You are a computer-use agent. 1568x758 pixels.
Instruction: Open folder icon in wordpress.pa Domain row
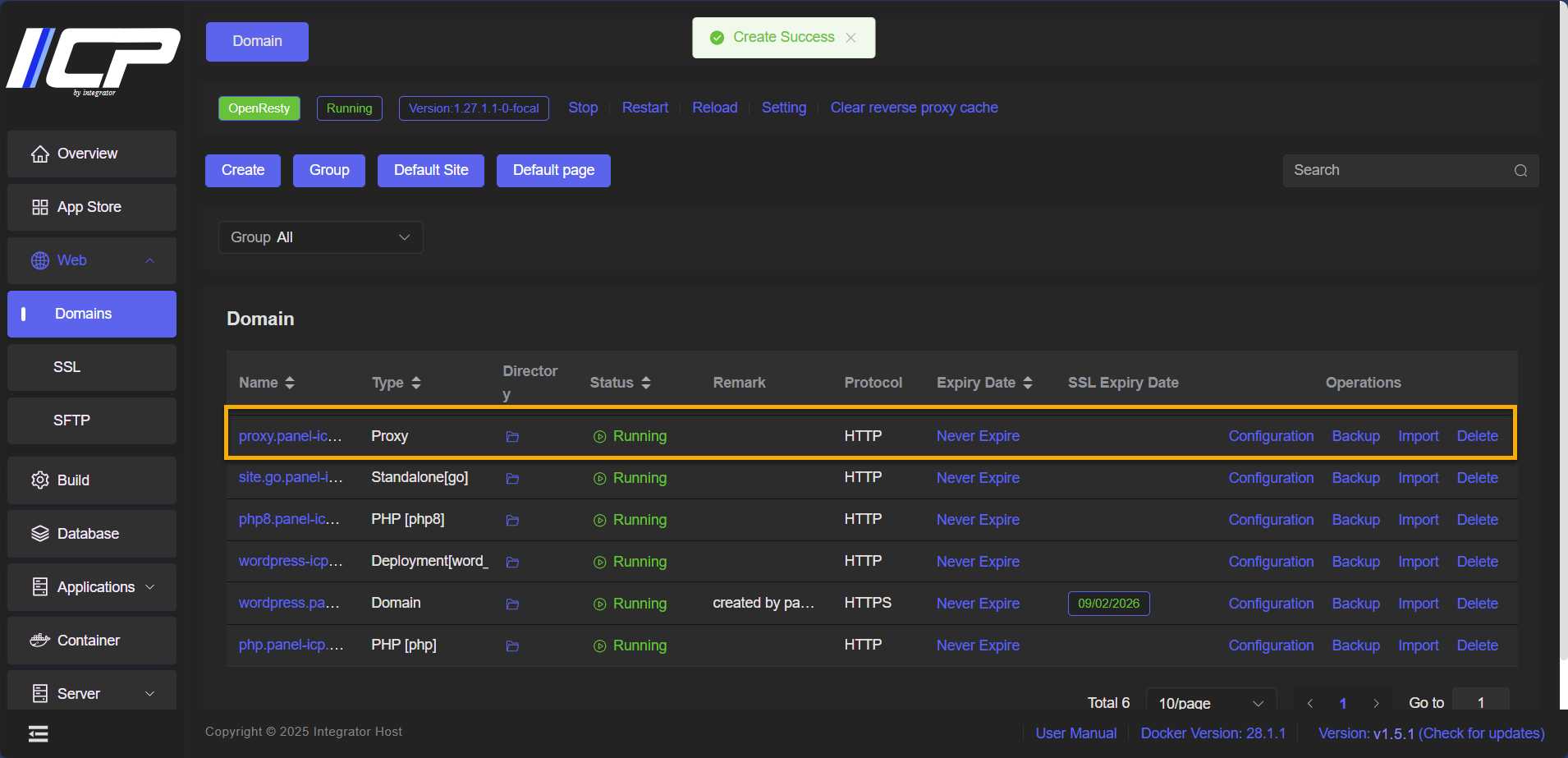click(512, 604)
